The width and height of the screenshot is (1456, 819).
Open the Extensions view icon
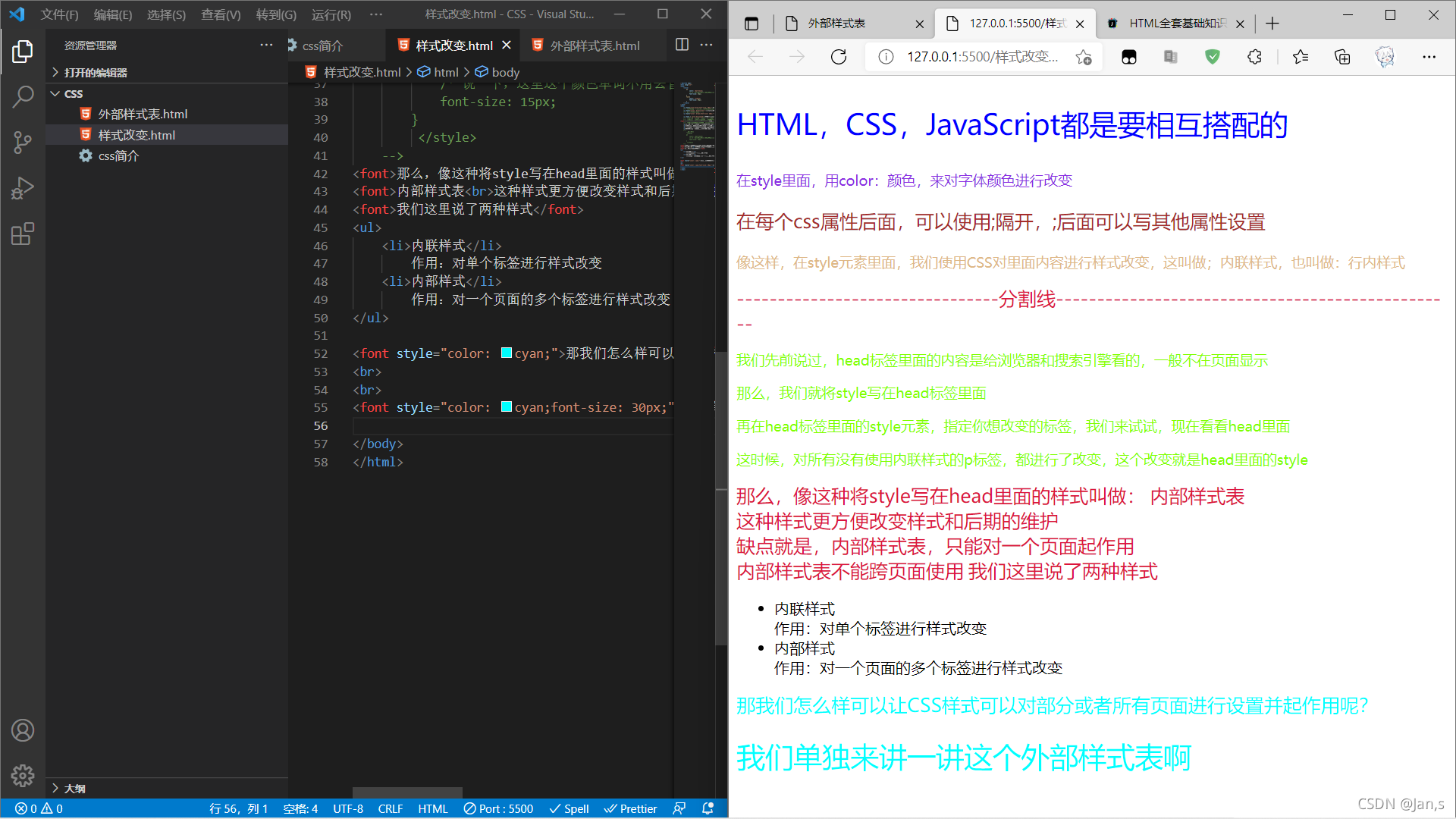[x=23, y=234]
